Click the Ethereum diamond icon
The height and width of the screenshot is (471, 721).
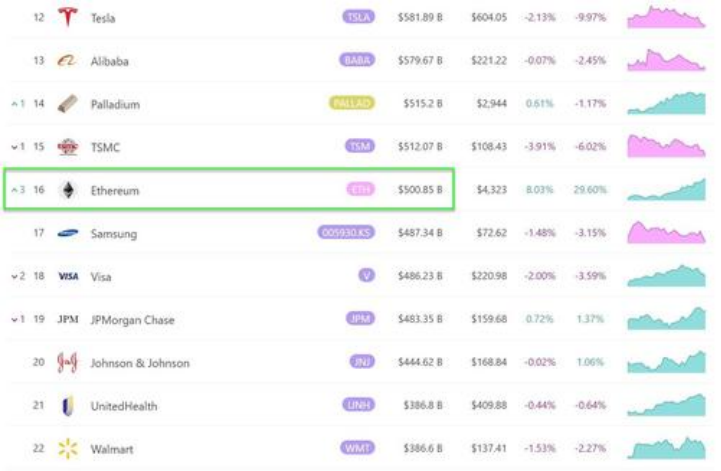pyautogui.click(x=68, y=190)
